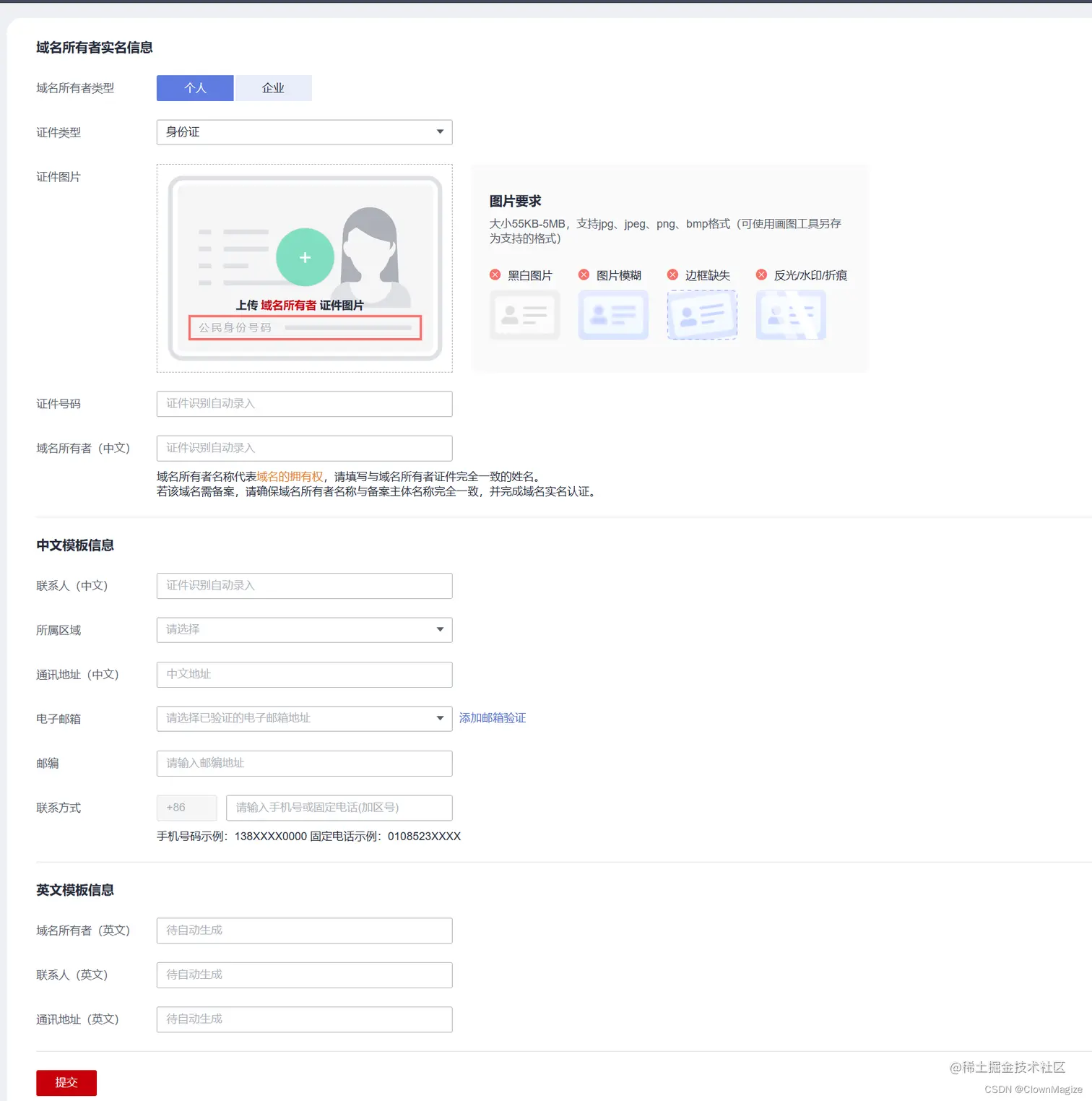Click the 图片模糊 example thumbnail
Screen dimensions: 1092x1101
(613, 315)
